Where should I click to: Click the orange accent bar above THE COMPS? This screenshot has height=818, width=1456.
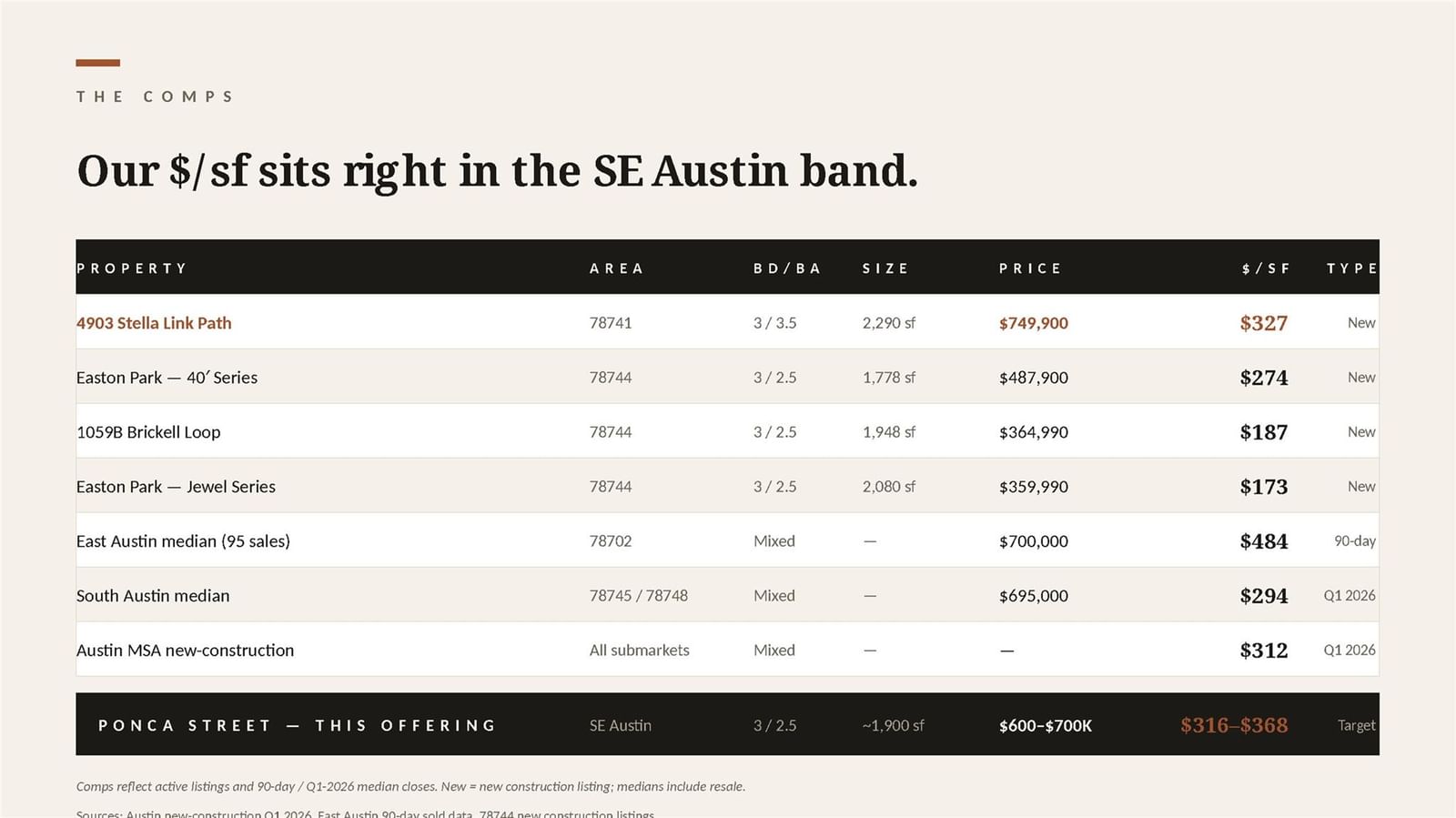point(97,63)
